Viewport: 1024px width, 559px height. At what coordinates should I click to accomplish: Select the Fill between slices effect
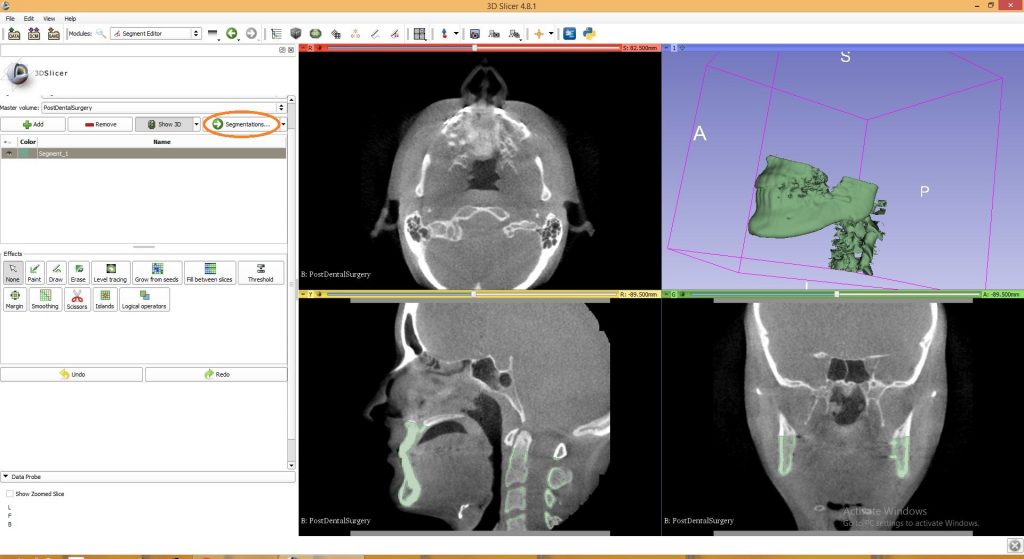210,272
